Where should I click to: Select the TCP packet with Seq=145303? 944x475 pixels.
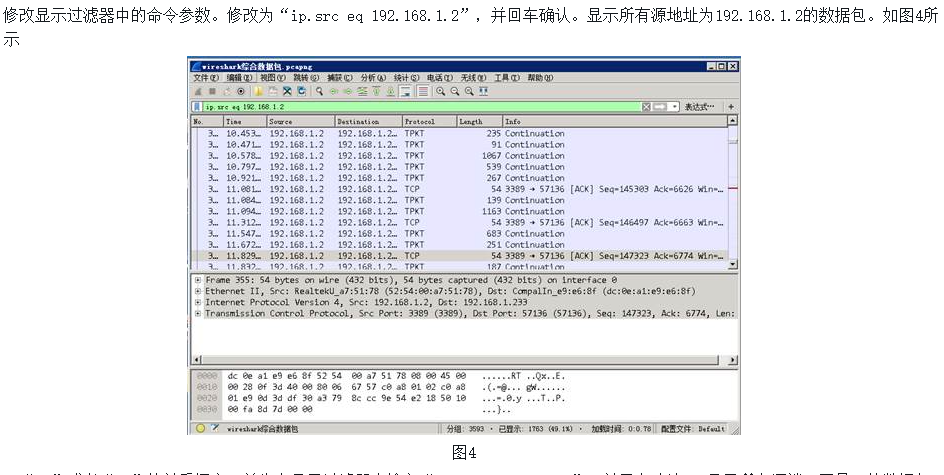pyautogui.click(x=459, y=189)
